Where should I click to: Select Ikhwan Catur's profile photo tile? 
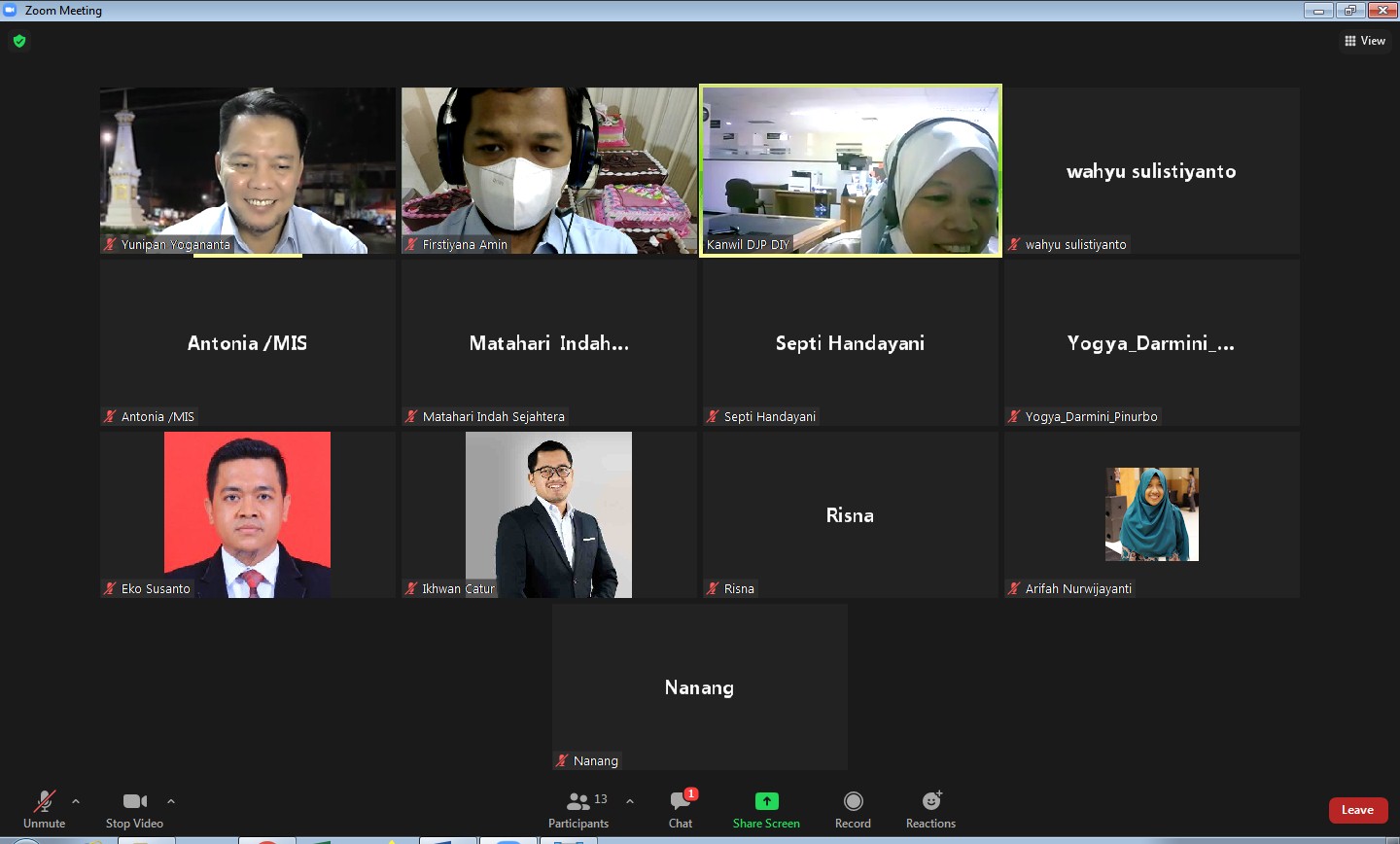click(549, 515)
